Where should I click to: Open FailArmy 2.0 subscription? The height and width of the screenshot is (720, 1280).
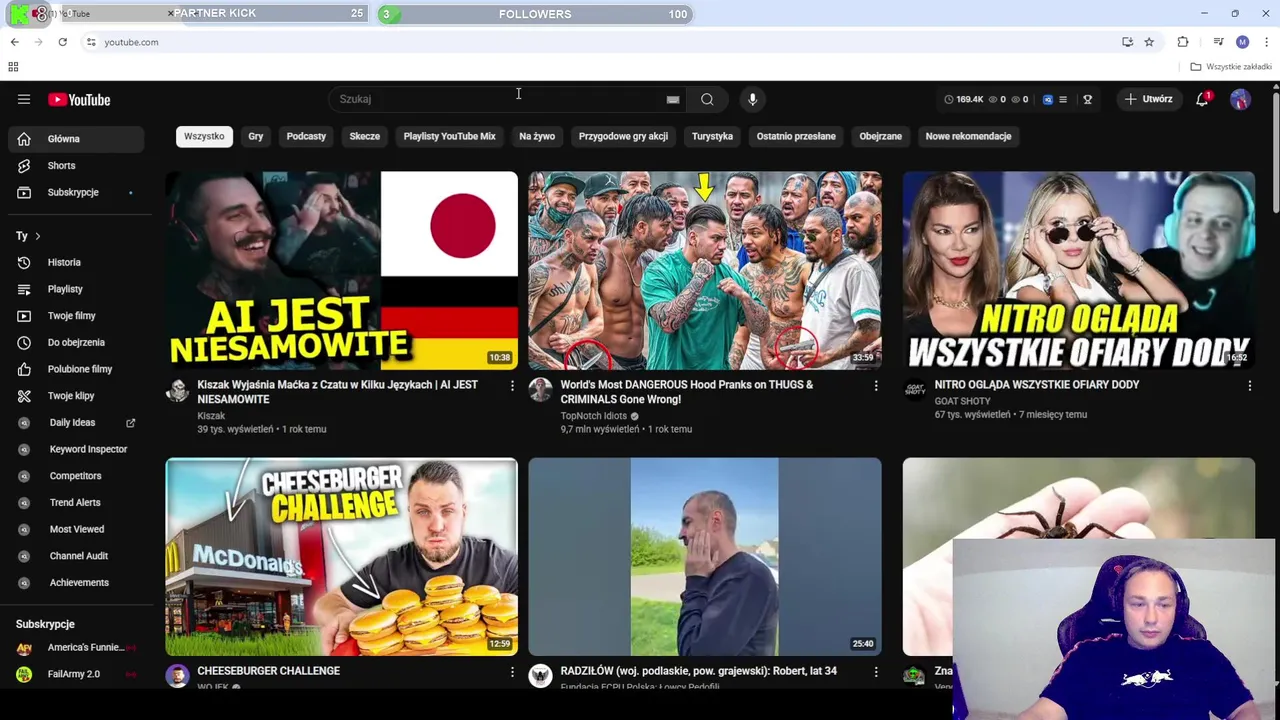[x=76, y=674]
